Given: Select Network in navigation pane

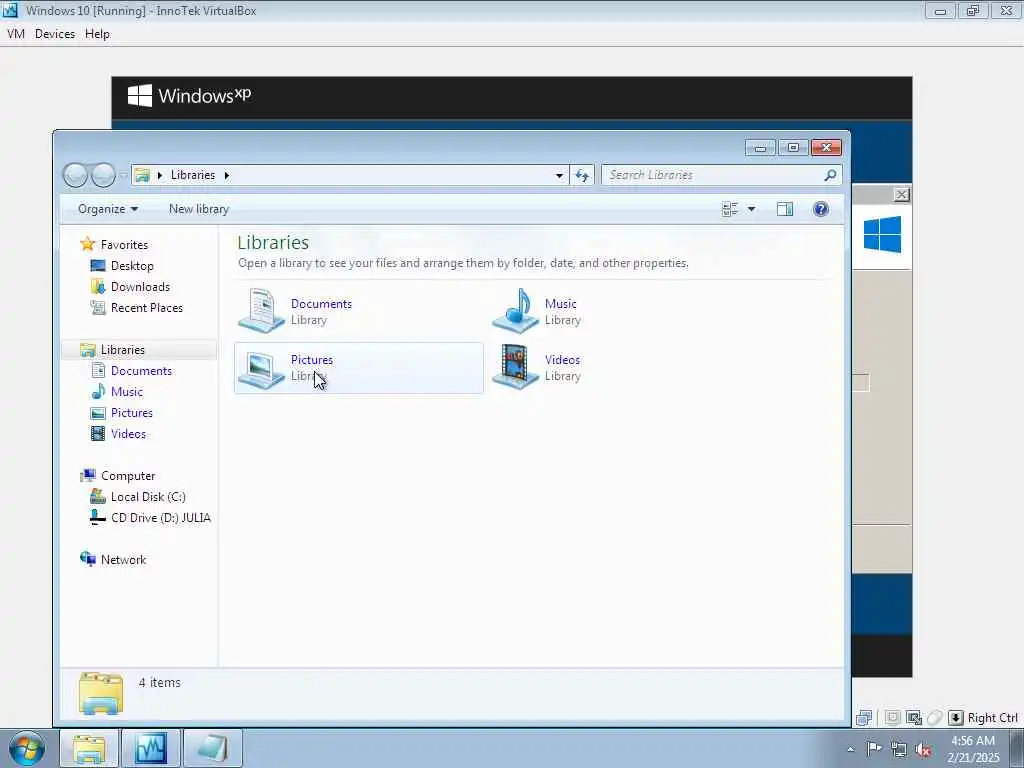Looking at the screenshot, I should click(123, 560).
